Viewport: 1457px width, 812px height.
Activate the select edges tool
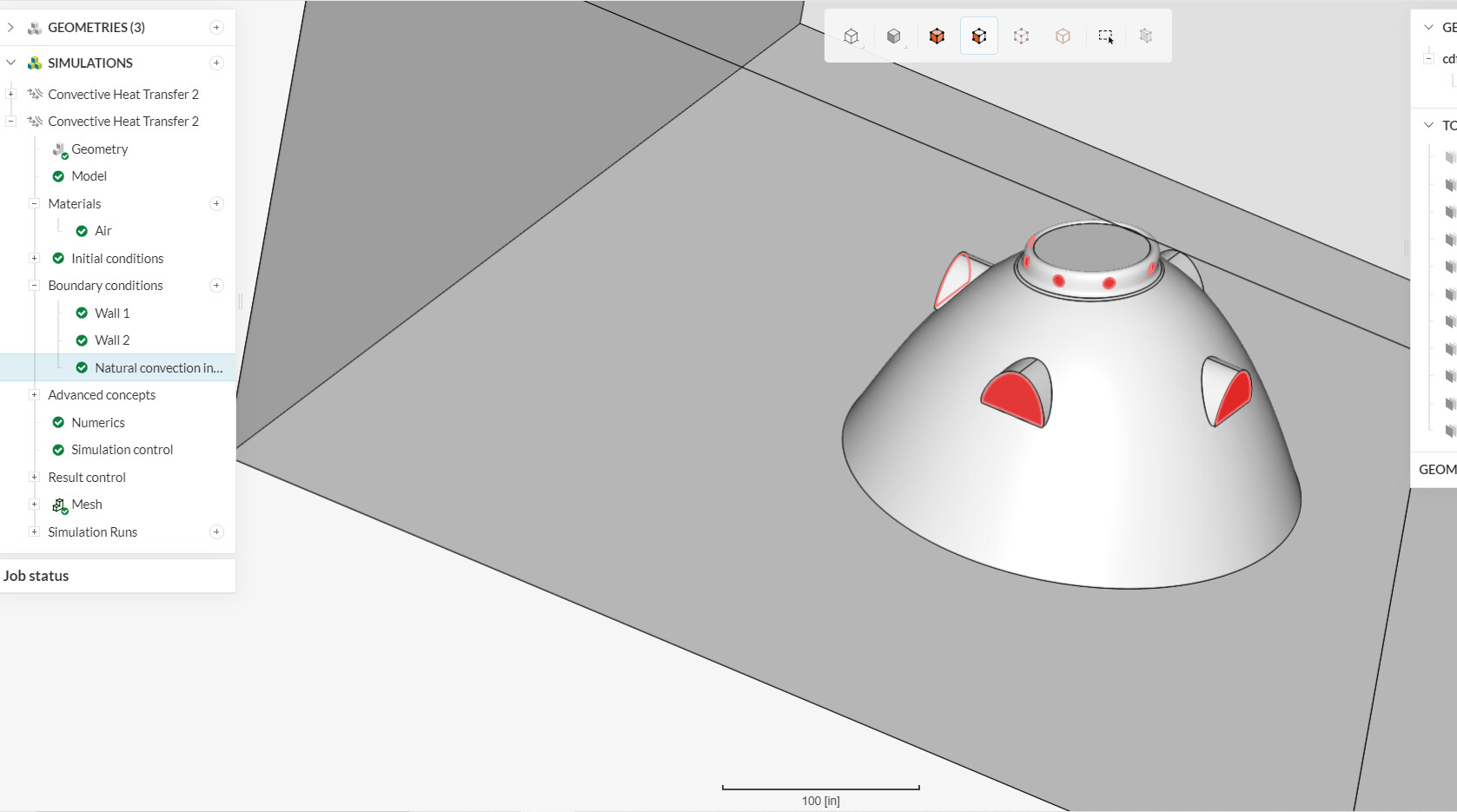[x=1021, y=36]
